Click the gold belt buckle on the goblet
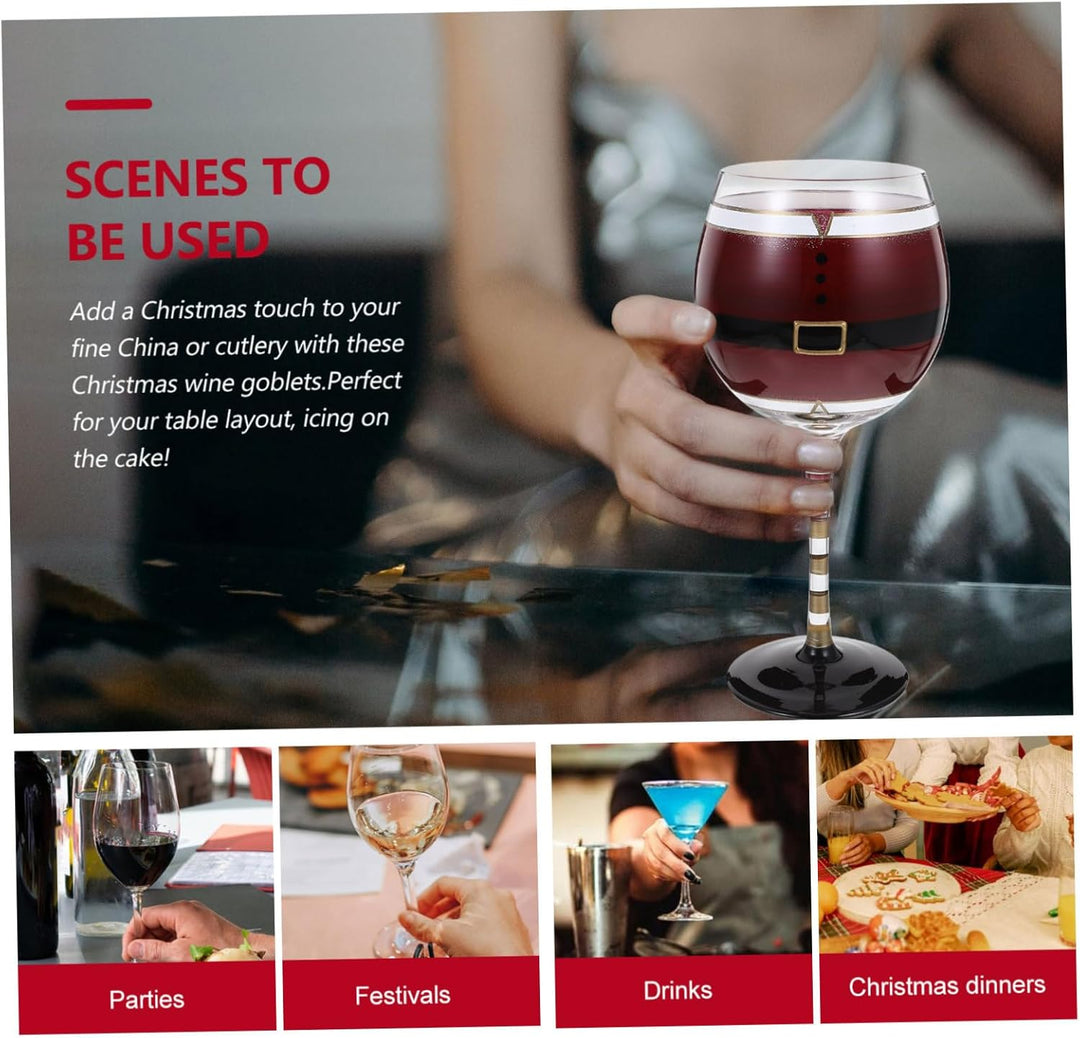 [x=819, y=338]
